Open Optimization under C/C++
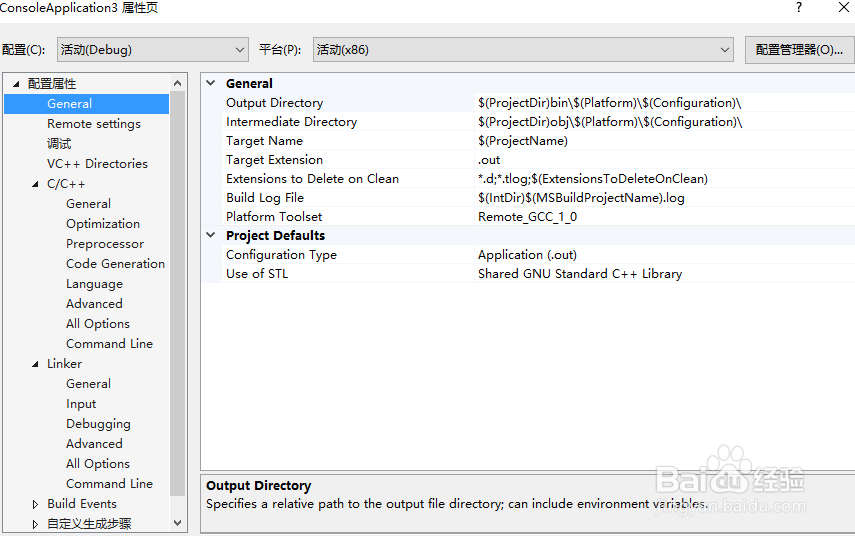This screenshot has height=536, width=855. (103, 224)
